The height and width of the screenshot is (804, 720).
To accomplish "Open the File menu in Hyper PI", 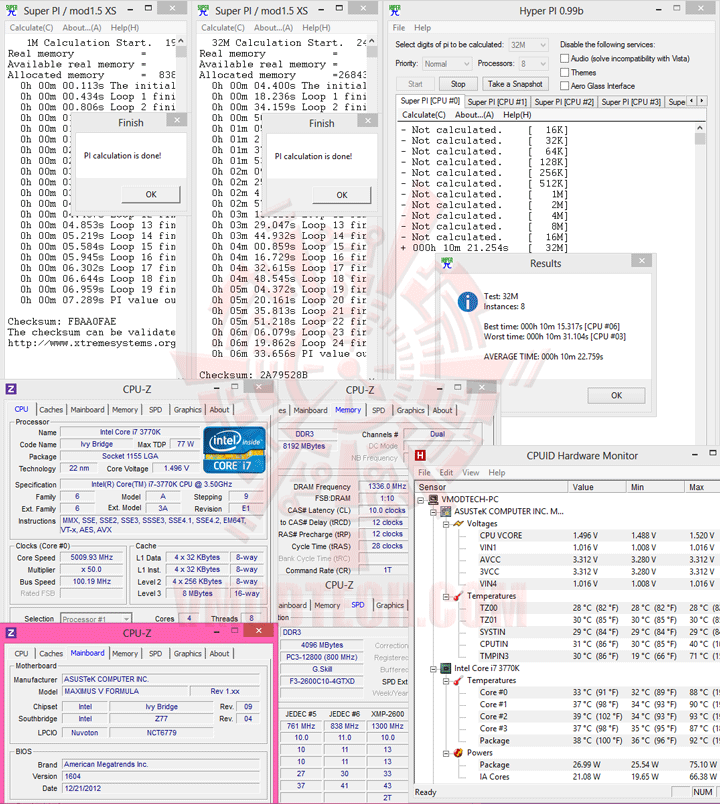I will pyautogui.click(x=398, y=28).
